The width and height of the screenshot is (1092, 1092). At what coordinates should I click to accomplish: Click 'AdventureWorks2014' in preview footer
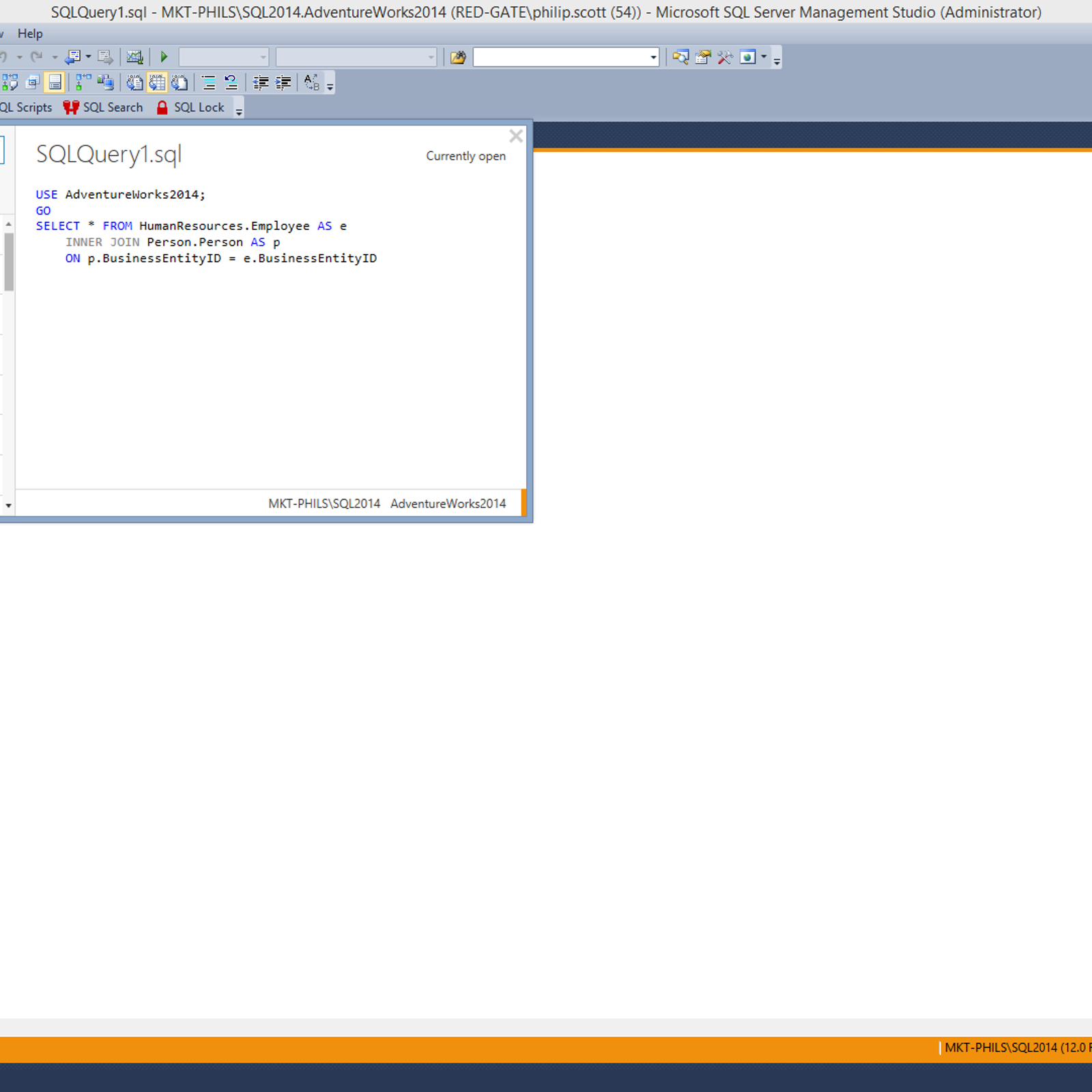coord(448,504)
